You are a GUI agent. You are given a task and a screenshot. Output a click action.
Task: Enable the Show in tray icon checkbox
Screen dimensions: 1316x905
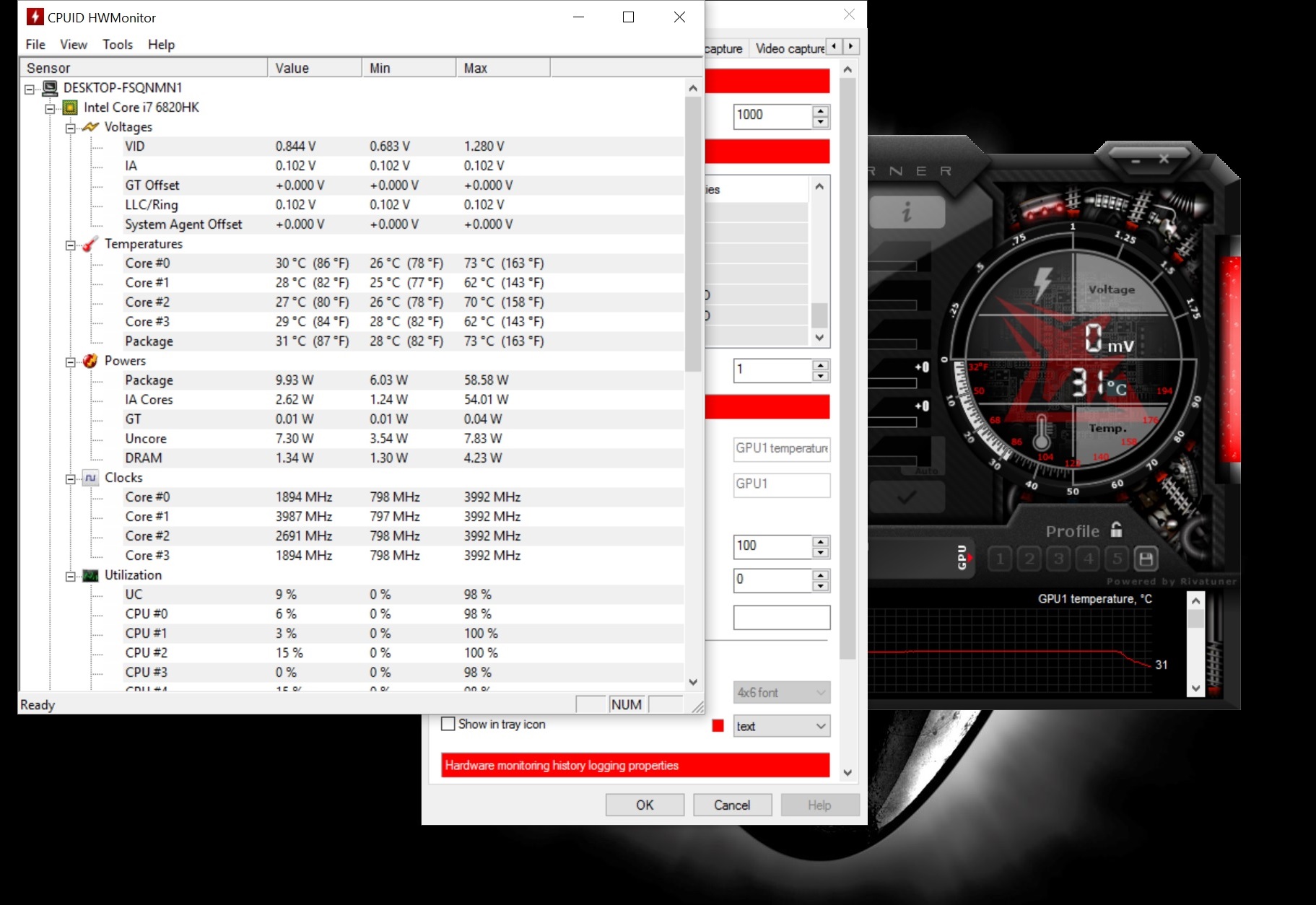(448, 724)
